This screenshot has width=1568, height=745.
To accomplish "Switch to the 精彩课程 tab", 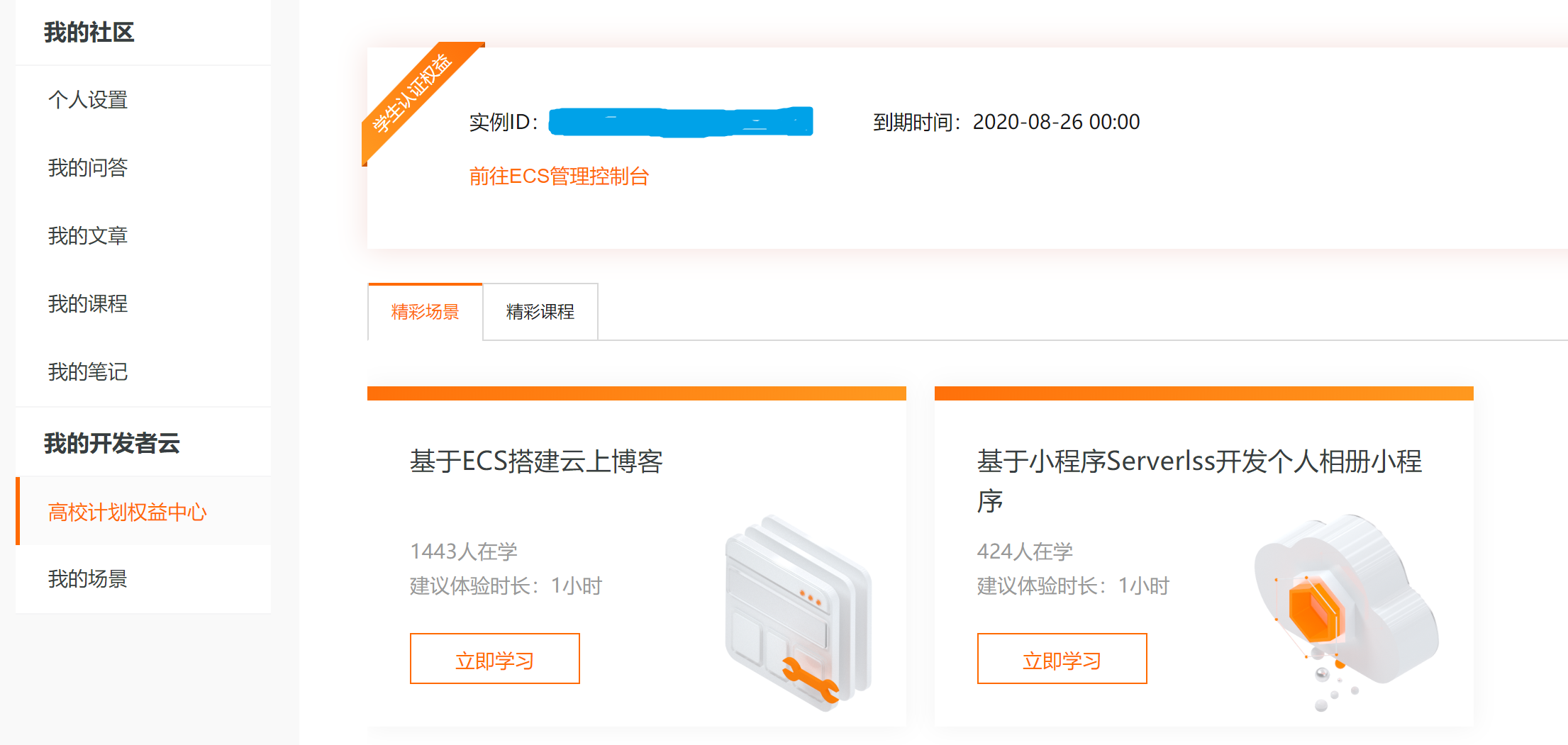I will point(539,311).
